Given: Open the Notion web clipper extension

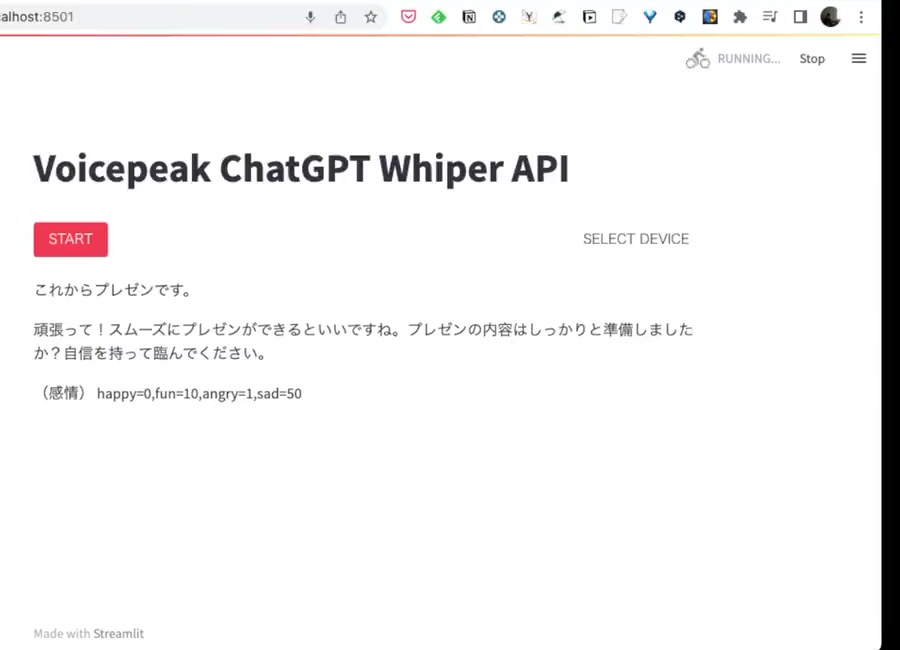Looking at the screenshot, I should [x=469, y=17].
